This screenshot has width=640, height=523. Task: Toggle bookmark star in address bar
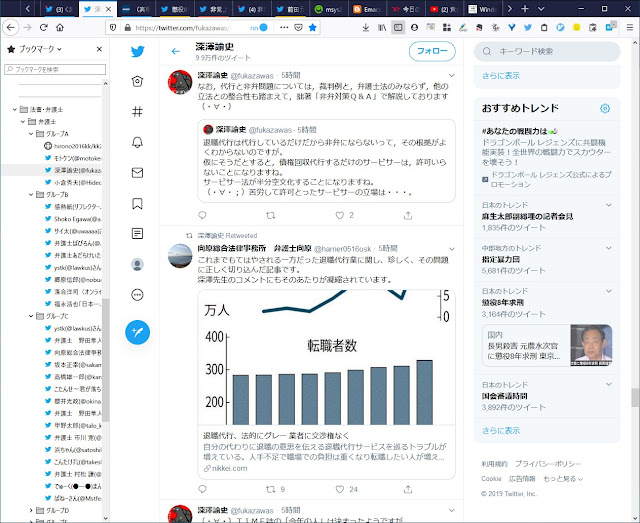[x=313, y=27]
